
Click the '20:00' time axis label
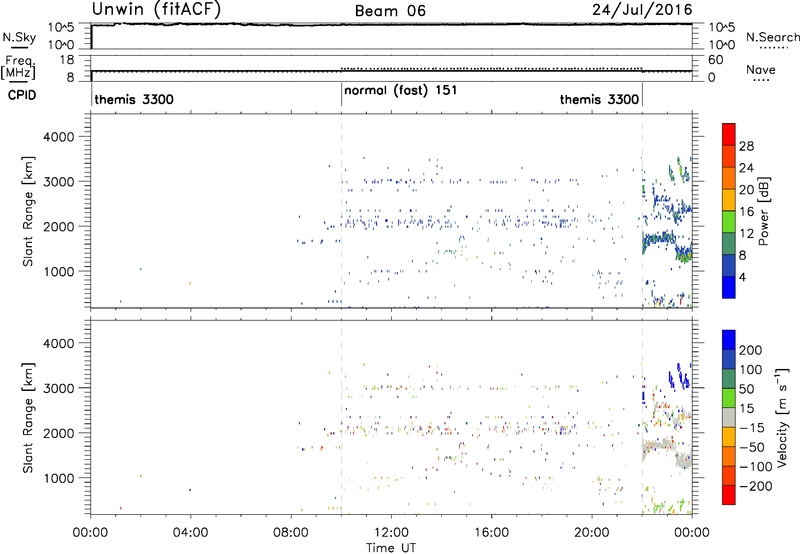tap(592, 533)
